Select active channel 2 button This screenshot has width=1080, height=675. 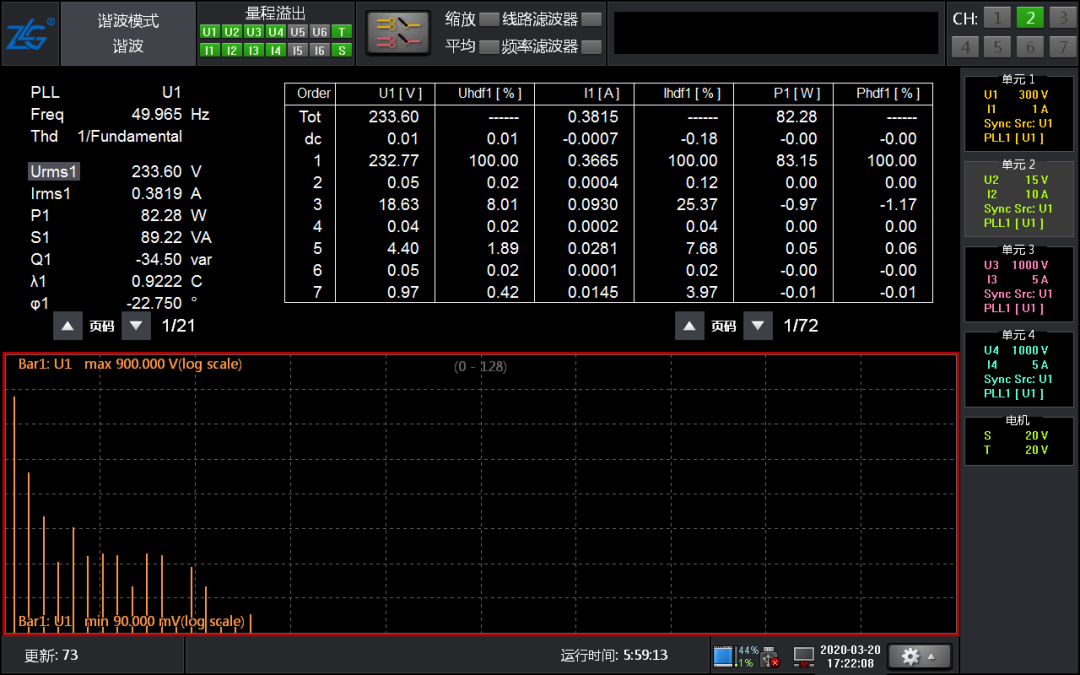coord(1030,18)
